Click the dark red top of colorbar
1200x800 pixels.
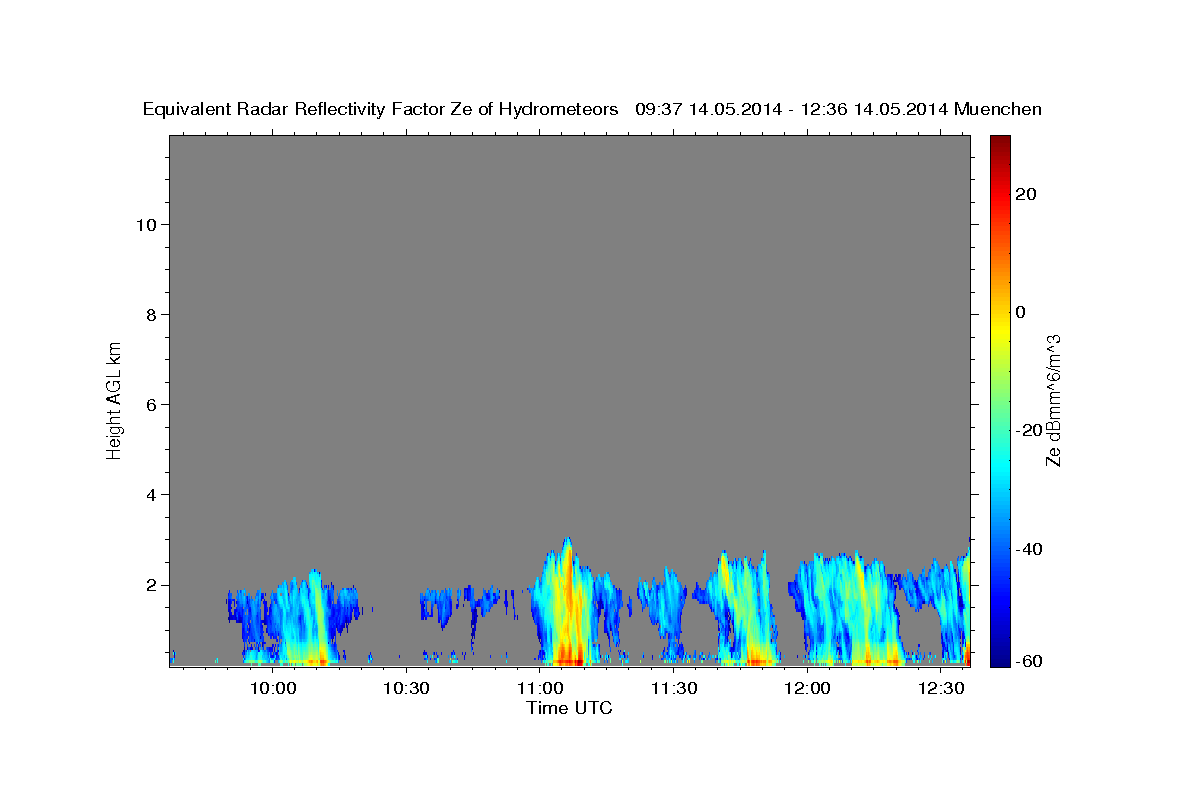[x=999, y=145]
